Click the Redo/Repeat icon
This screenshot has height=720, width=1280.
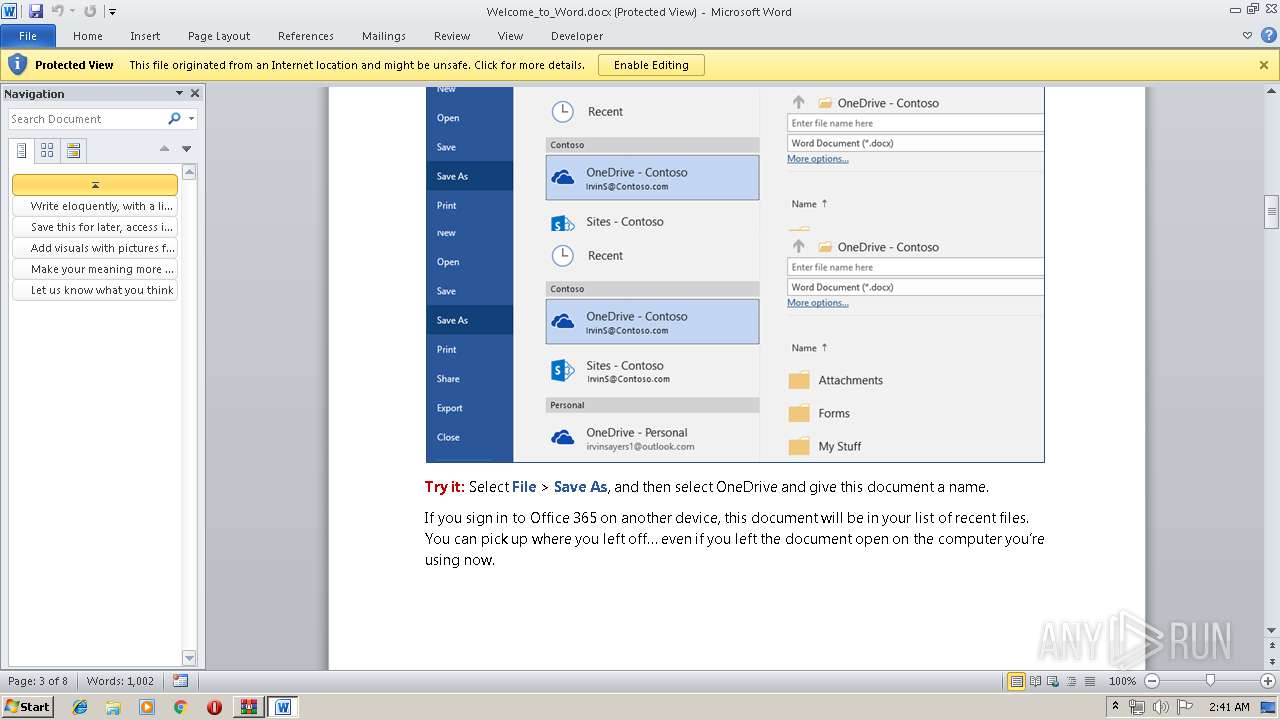(90, 11)
